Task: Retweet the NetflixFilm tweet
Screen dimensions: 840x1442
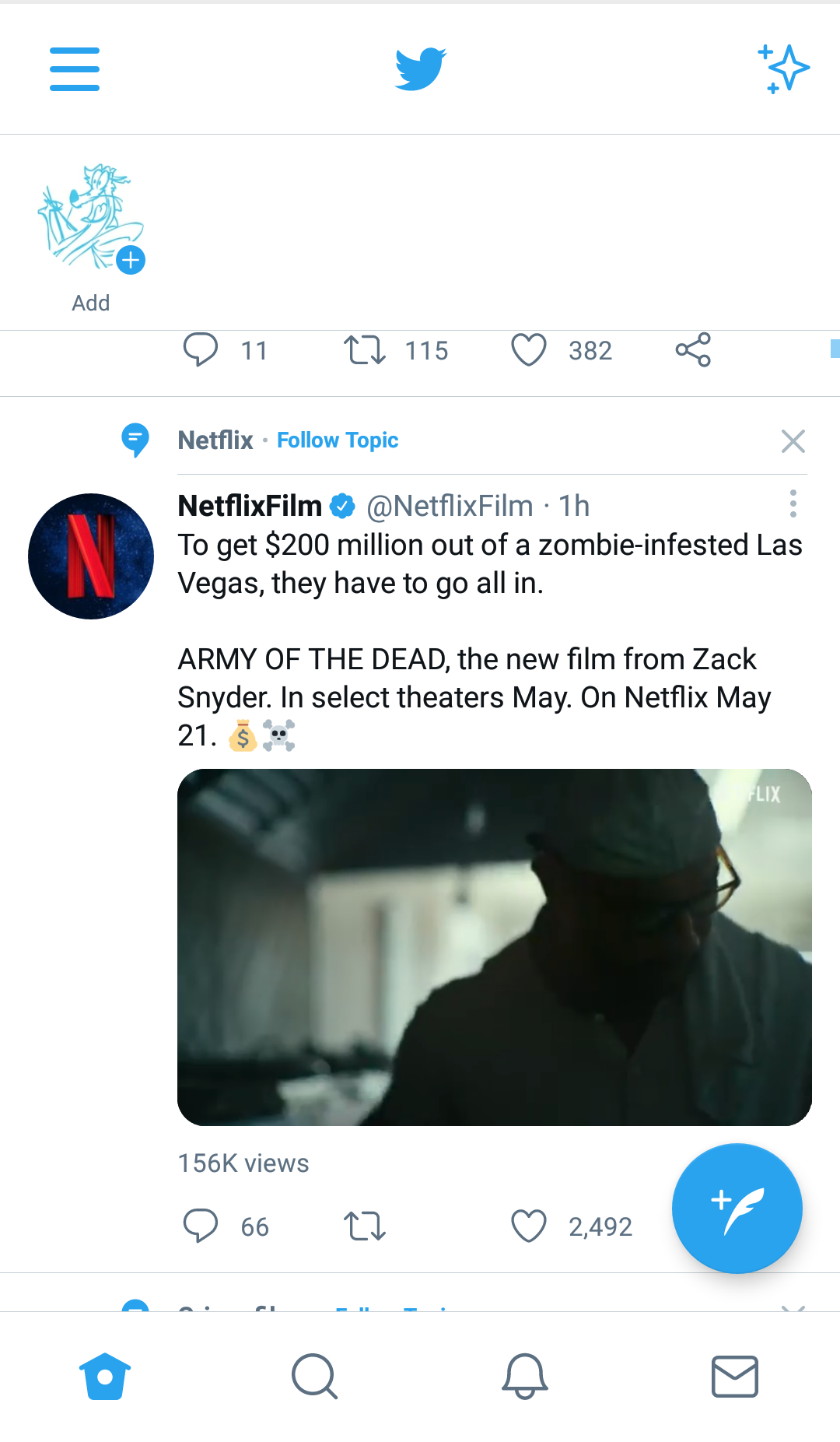Action: [x=365, y=1226]
